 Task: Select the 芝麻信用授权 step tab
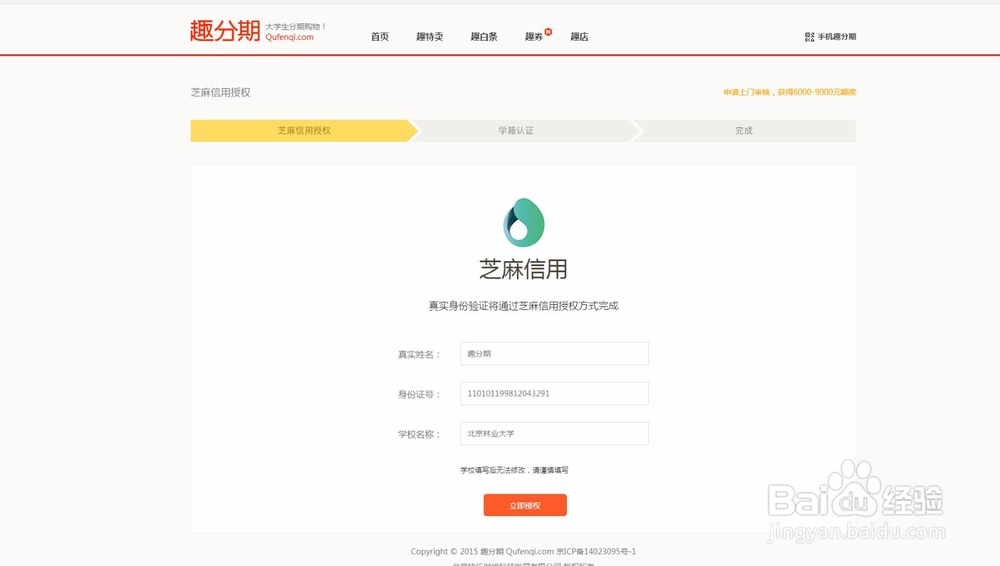point(304,131)
